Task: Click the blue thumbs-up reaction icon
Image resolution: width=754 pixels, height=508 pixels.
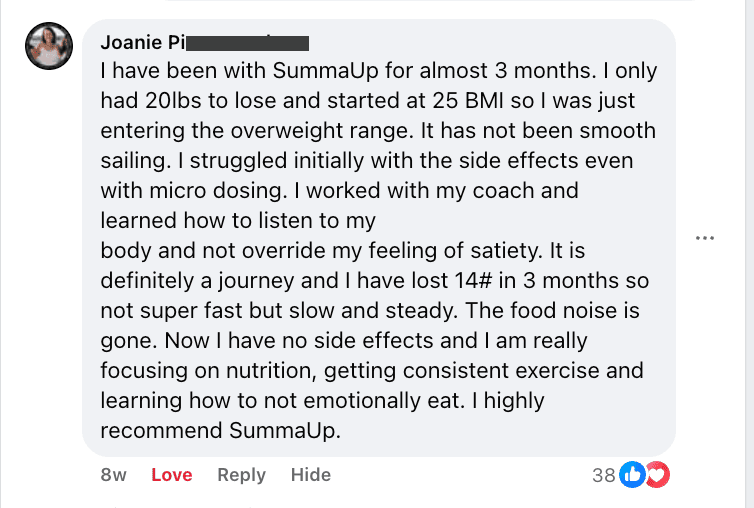Action: pos(633,475)
